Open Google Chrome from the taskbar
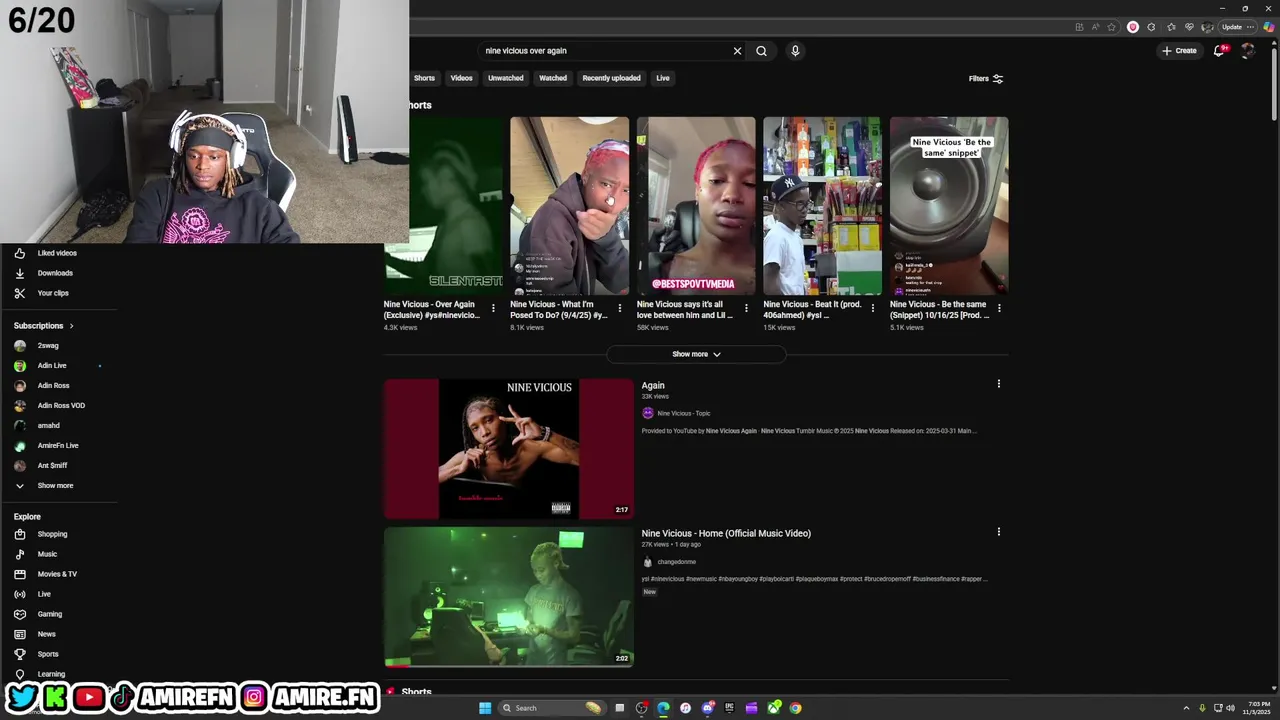Viewport: 1280px width, 720px height. click(795, 708)
